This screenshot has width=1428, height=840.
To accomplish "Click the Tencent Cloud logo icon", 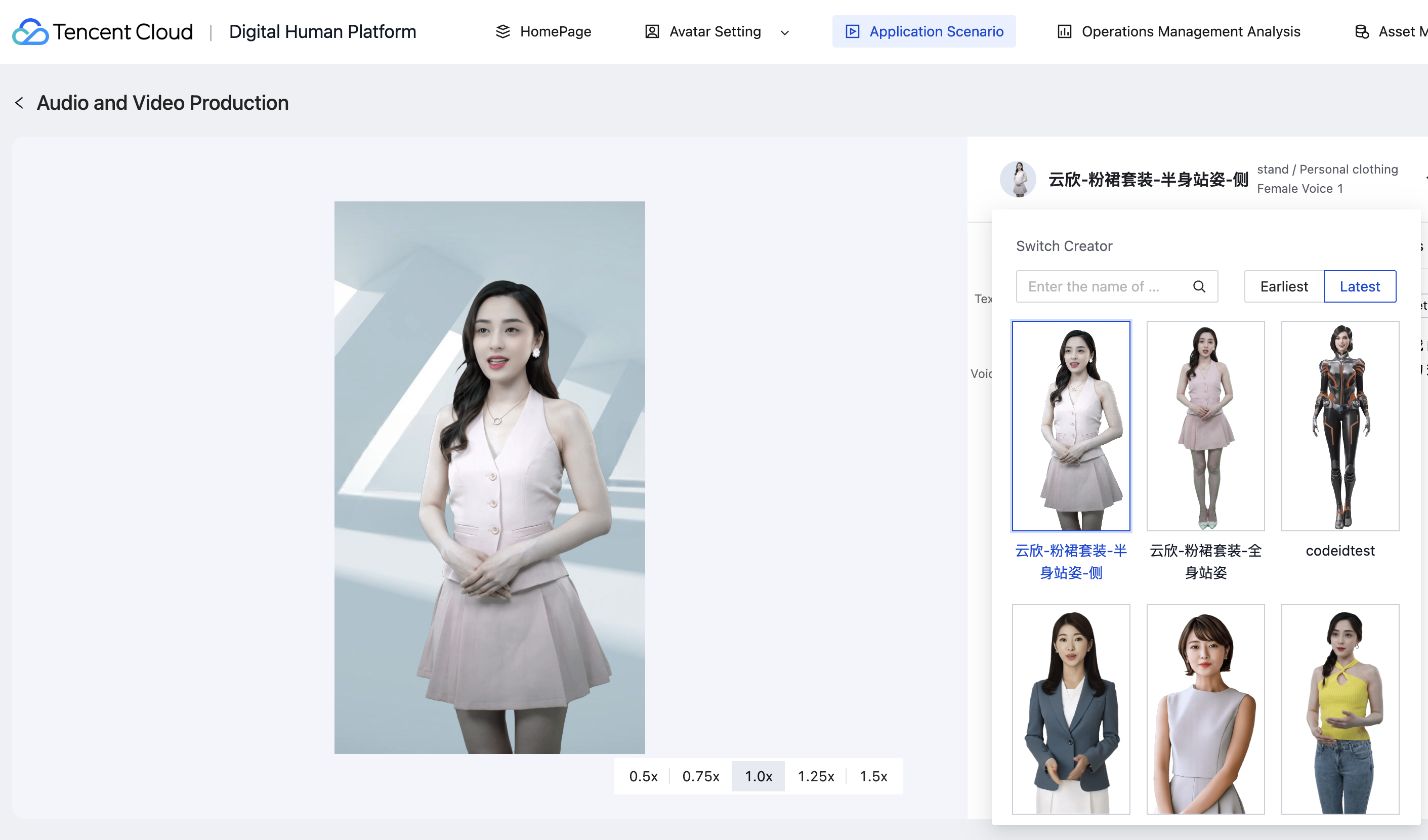I will (x=30, y=32).
